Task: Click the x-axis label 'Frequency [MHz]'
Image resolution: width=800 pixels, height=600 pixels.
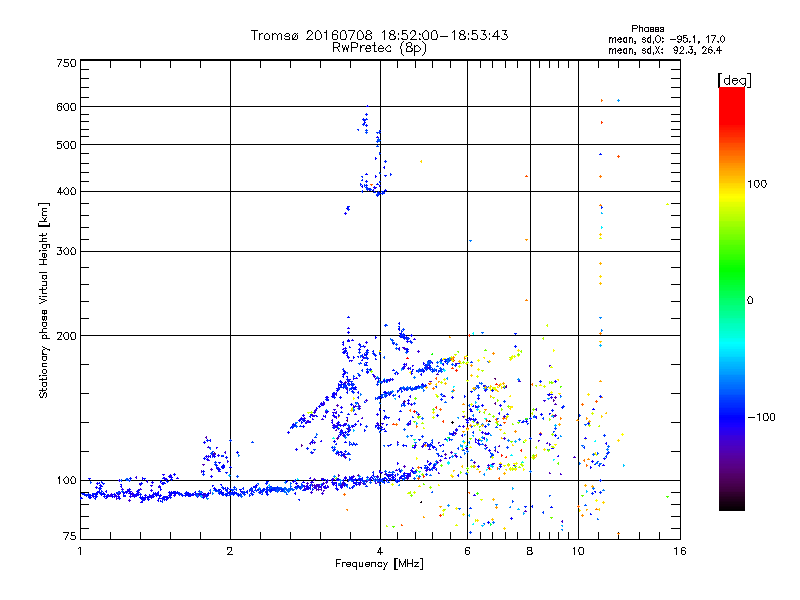Action: 379,564
